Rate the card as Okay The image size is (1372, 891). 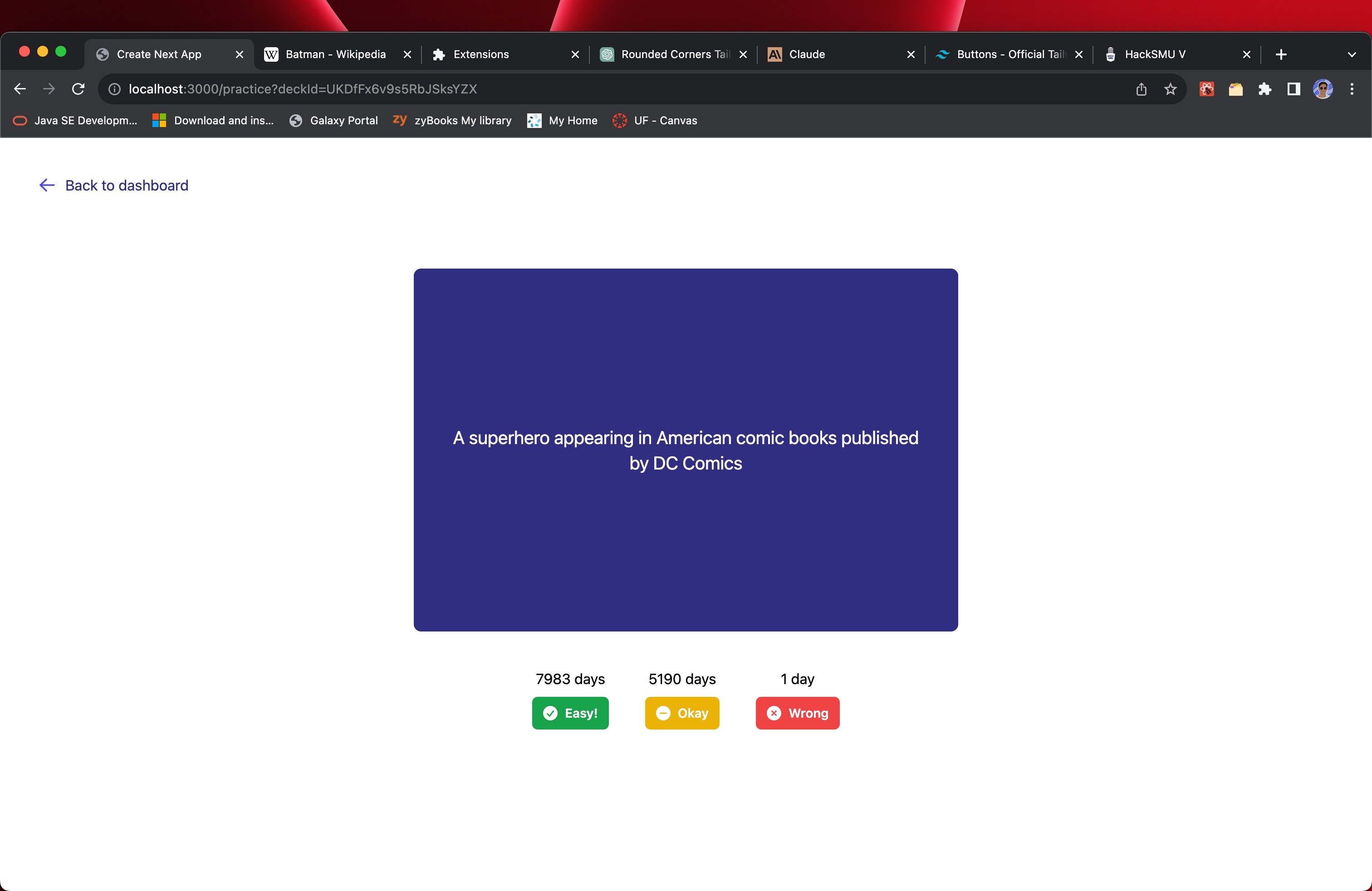[x=681, y=713]
